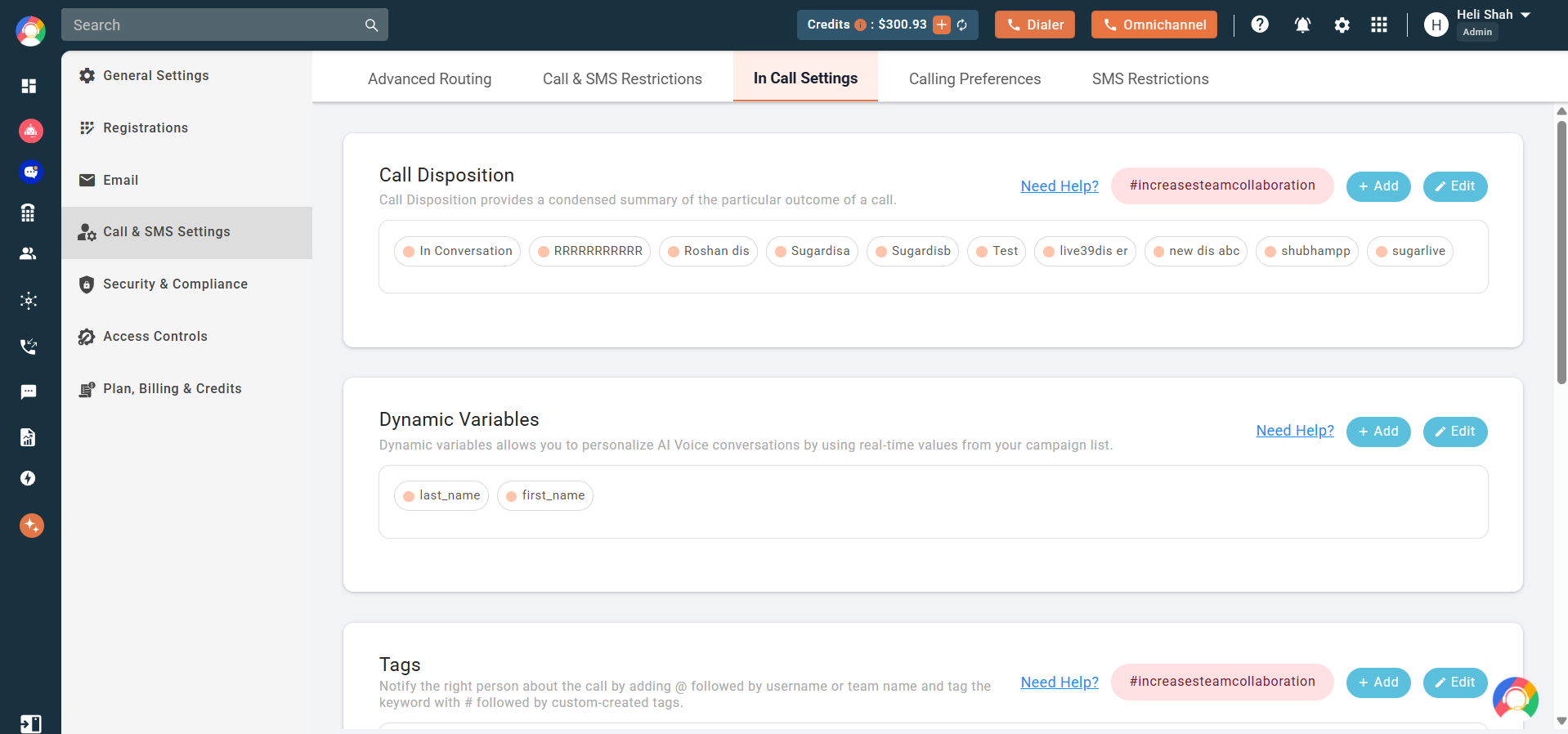Add a new Tag
The height and width of the screenshot is (734, 1568).
(x=1378, y=683)
